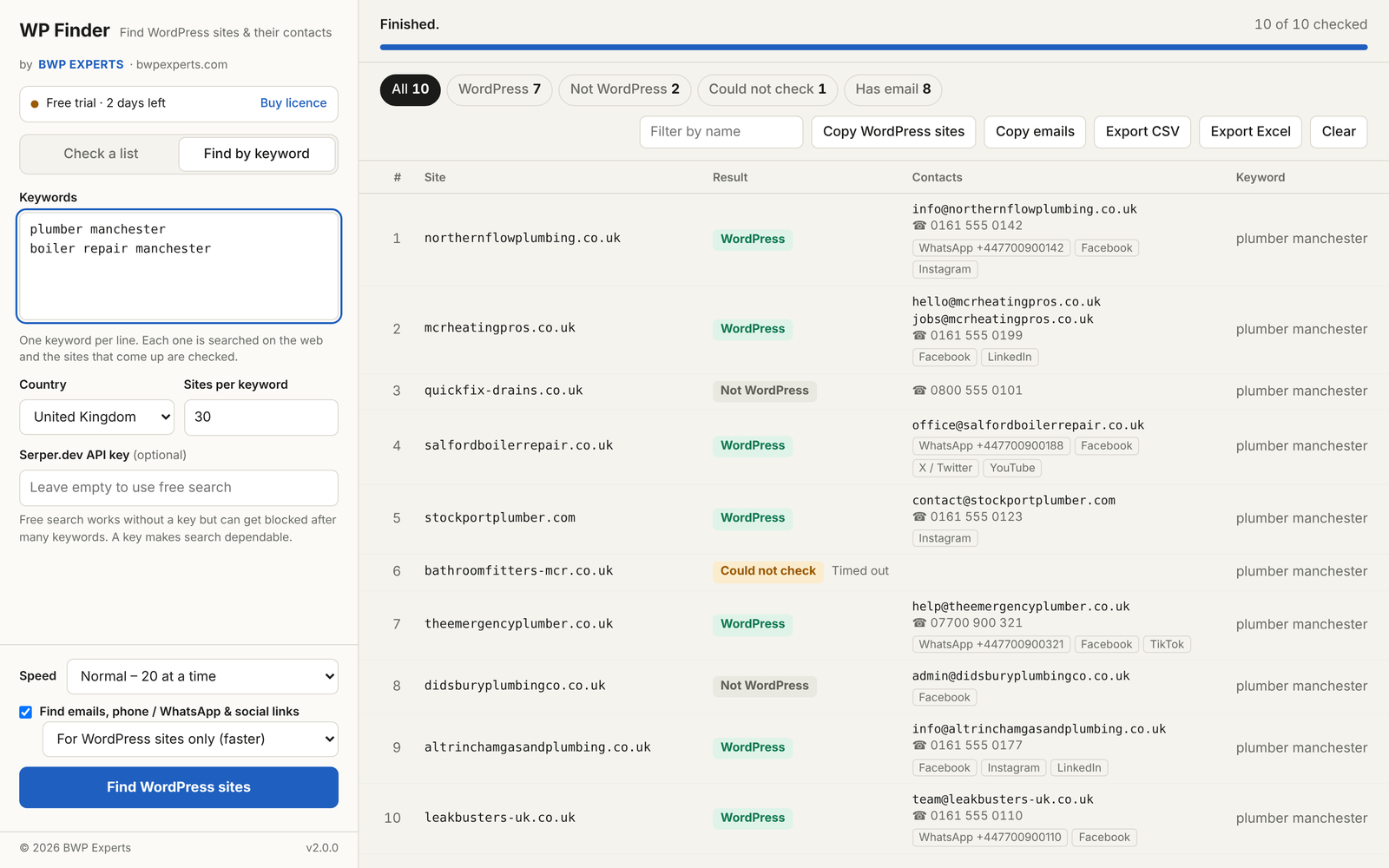
Task: Click email hello@mcrheatingpros.co.uk
Action: tap(1006, 302)
